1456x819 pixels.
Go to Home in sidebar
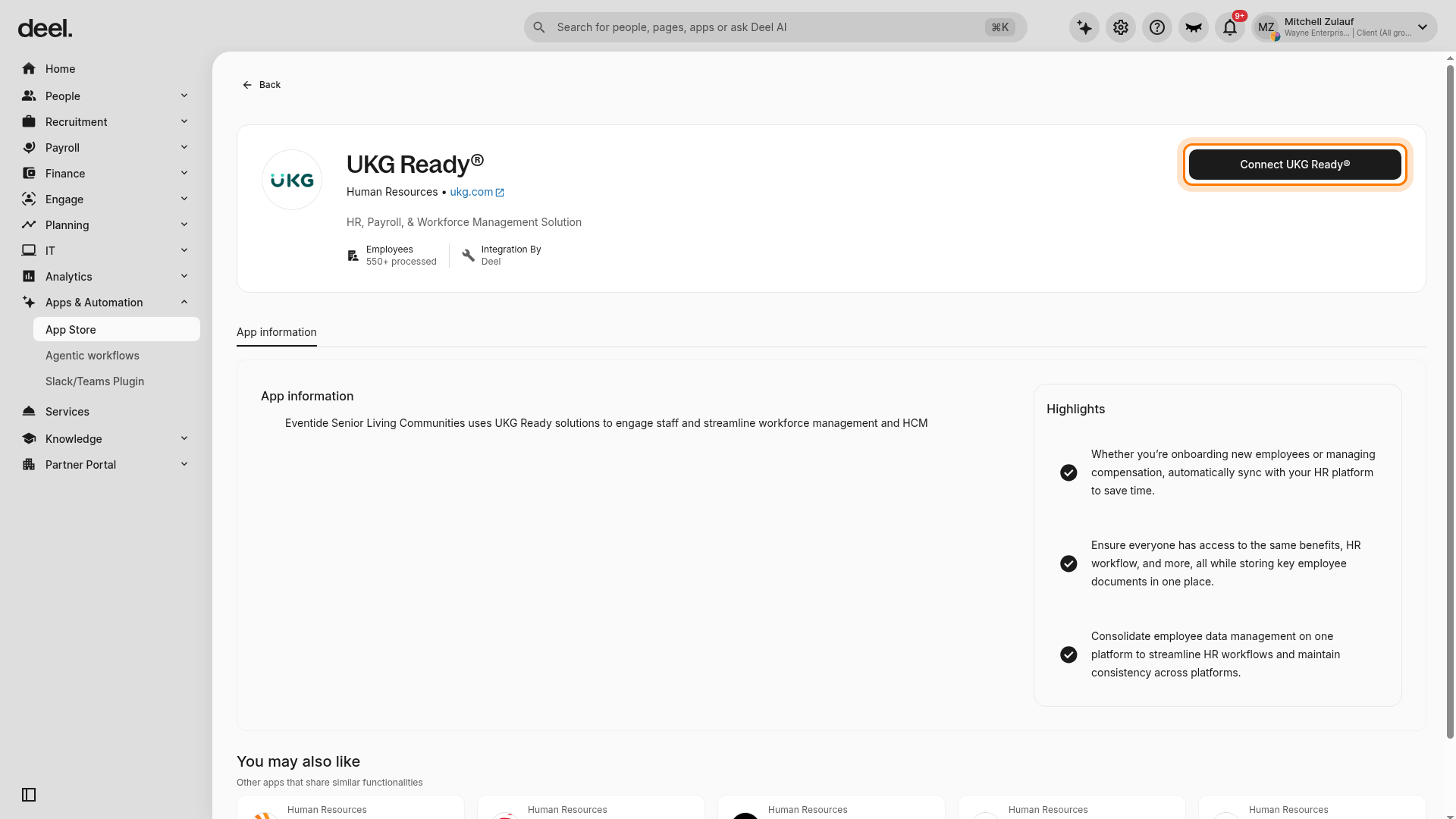tap(106, 69)
